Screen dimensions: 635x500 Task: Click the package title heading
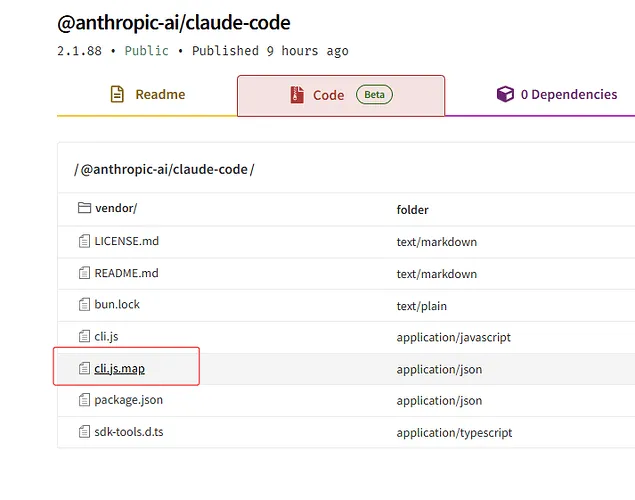(174, 22)
